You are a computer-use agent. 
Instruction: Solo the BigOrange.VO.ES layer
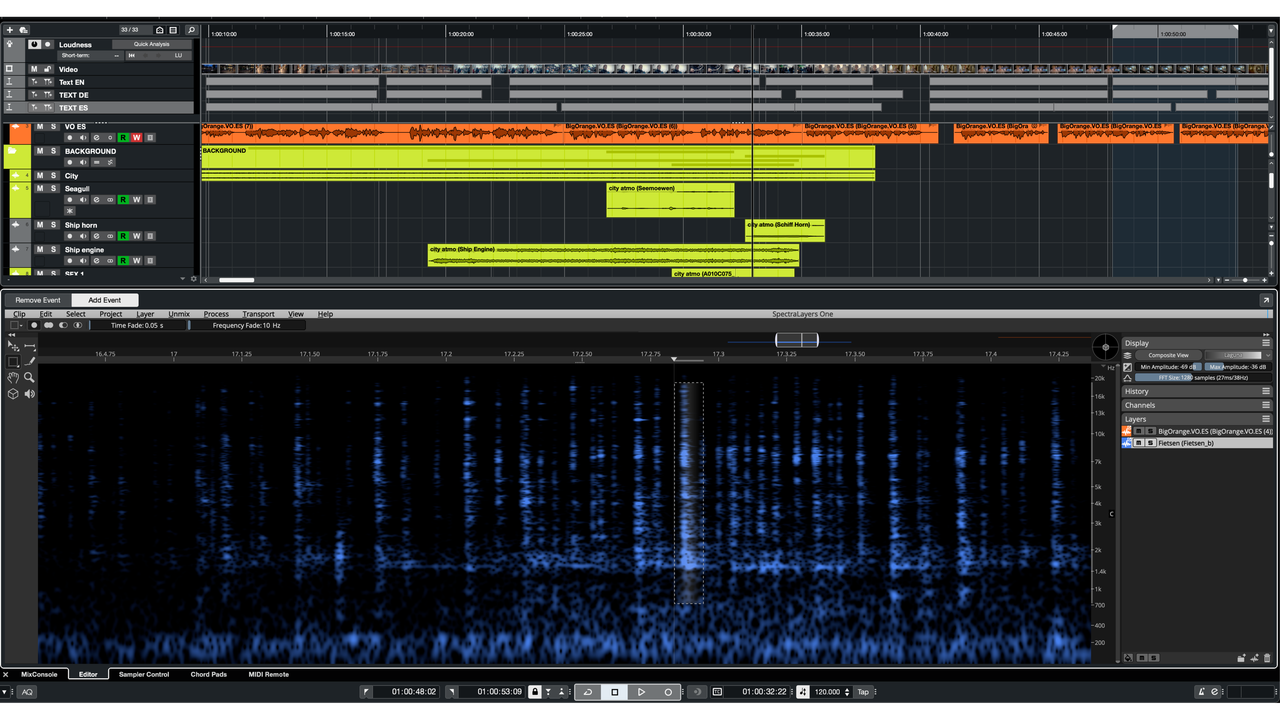pyautogui.click(x=1150, y=430)
